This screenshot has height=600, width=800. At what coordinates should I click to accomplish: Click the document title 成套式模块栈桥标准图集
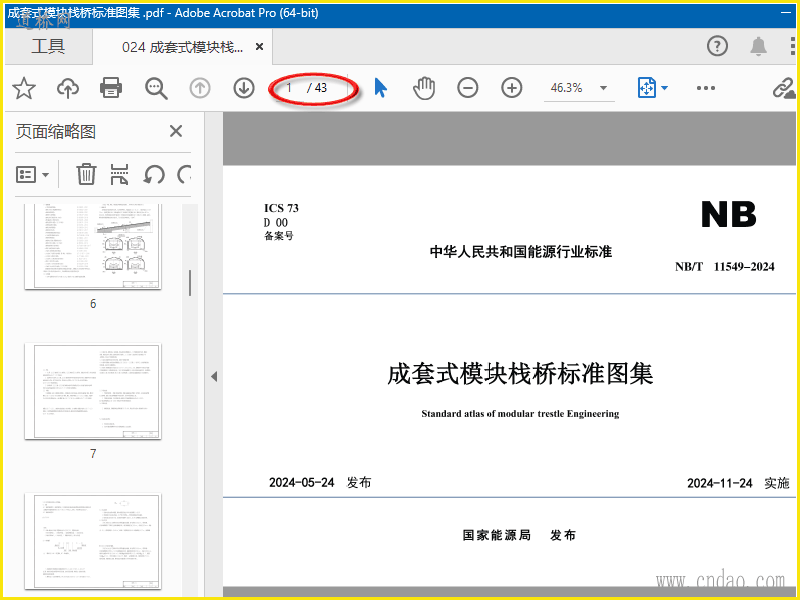pos(520,373)
